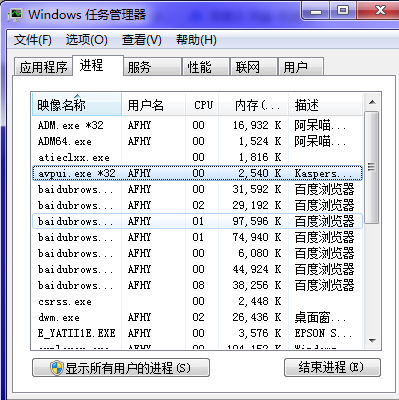Click 3,576 K memory value
399x400 pixels.
click(x=260, y=333)
